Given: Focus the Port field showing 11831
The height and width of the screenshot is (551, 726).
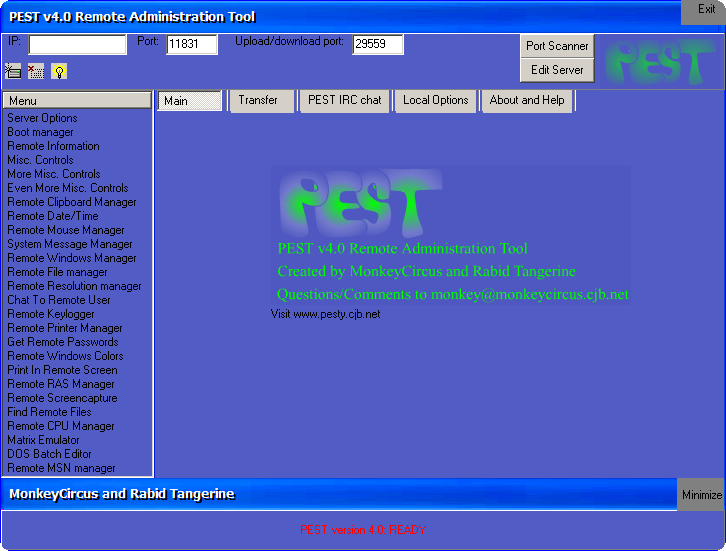Looking at the screenshot, I should click(x=191, y=44).
